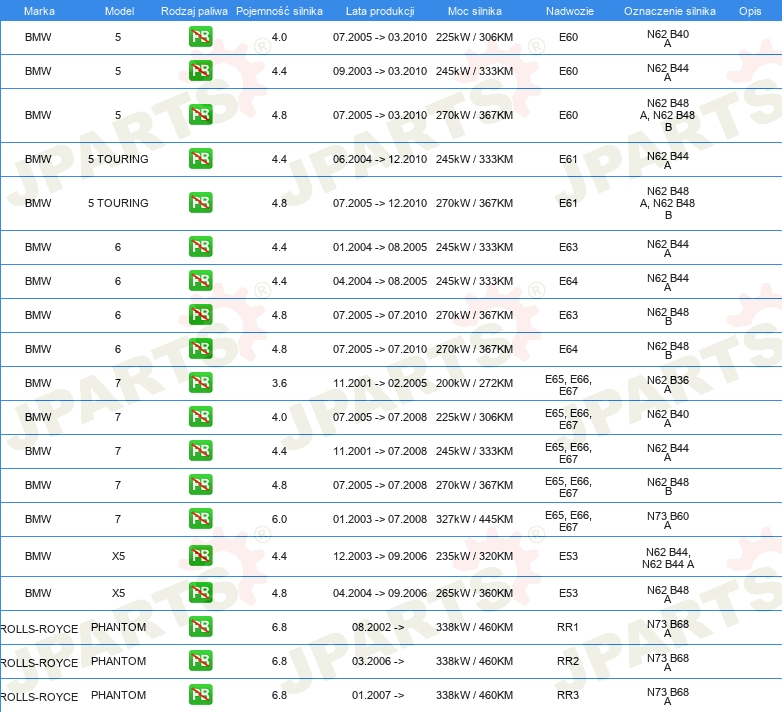Click the fuel icon for 5 TOURING 4.8 E61
Screen dimensions: 782x712
tap(200, 202)
